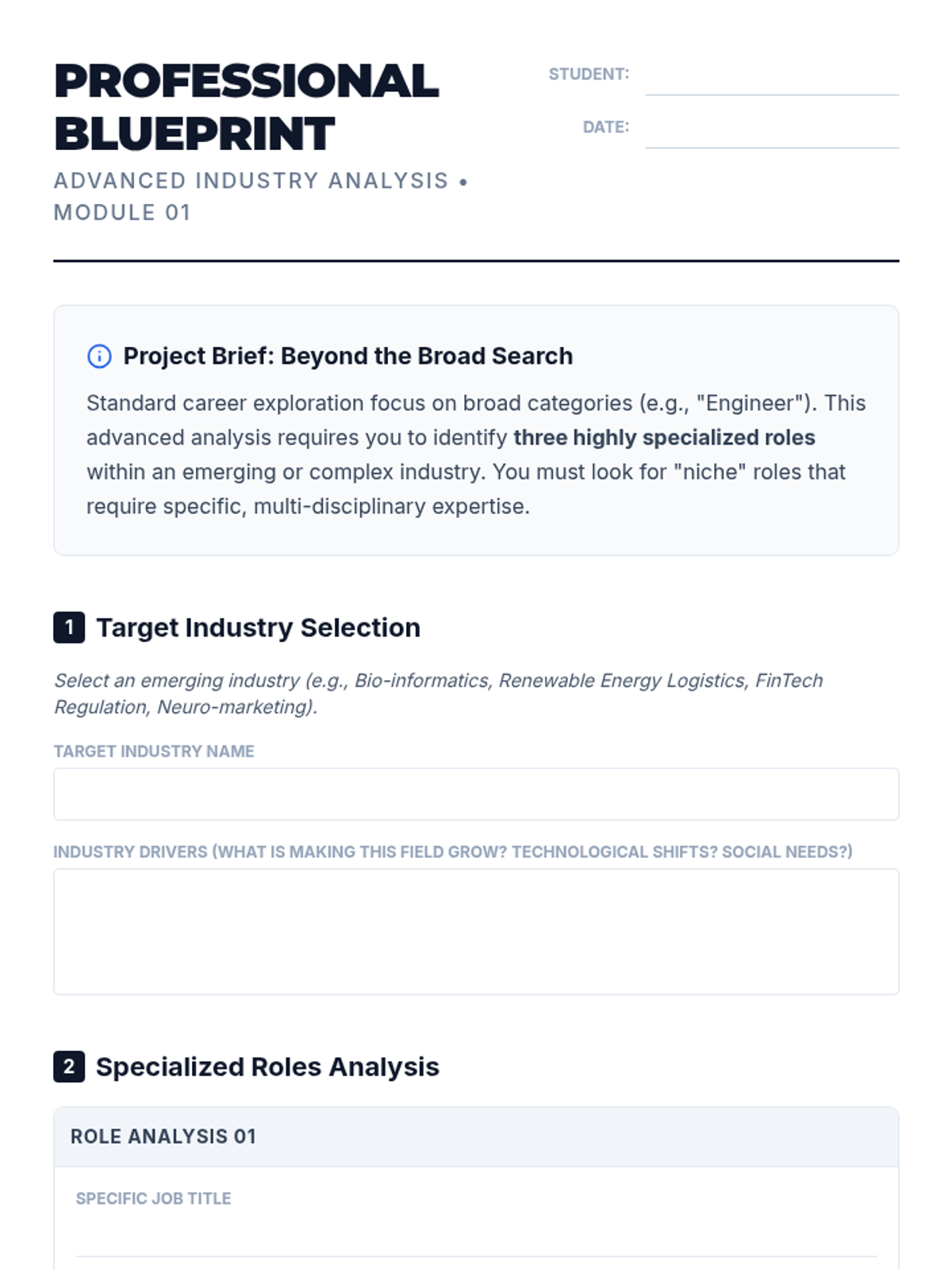
Task: Focus the Industry Drivers text area
Action: click(476, 931)
